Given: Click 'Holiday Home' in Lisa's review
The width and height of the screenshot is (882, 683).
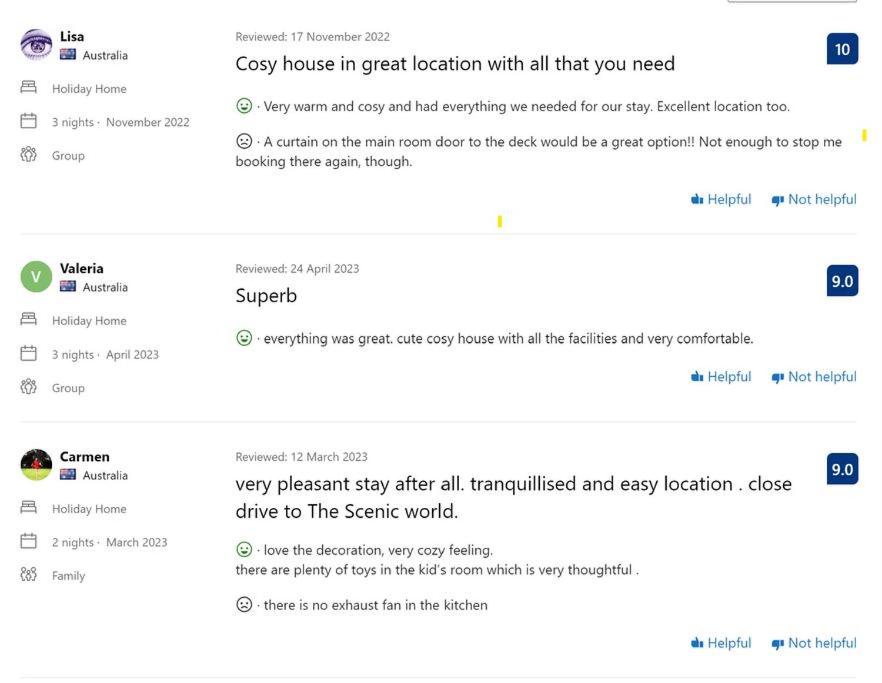Looking at the screenshot, I should (x=89, y=89).
